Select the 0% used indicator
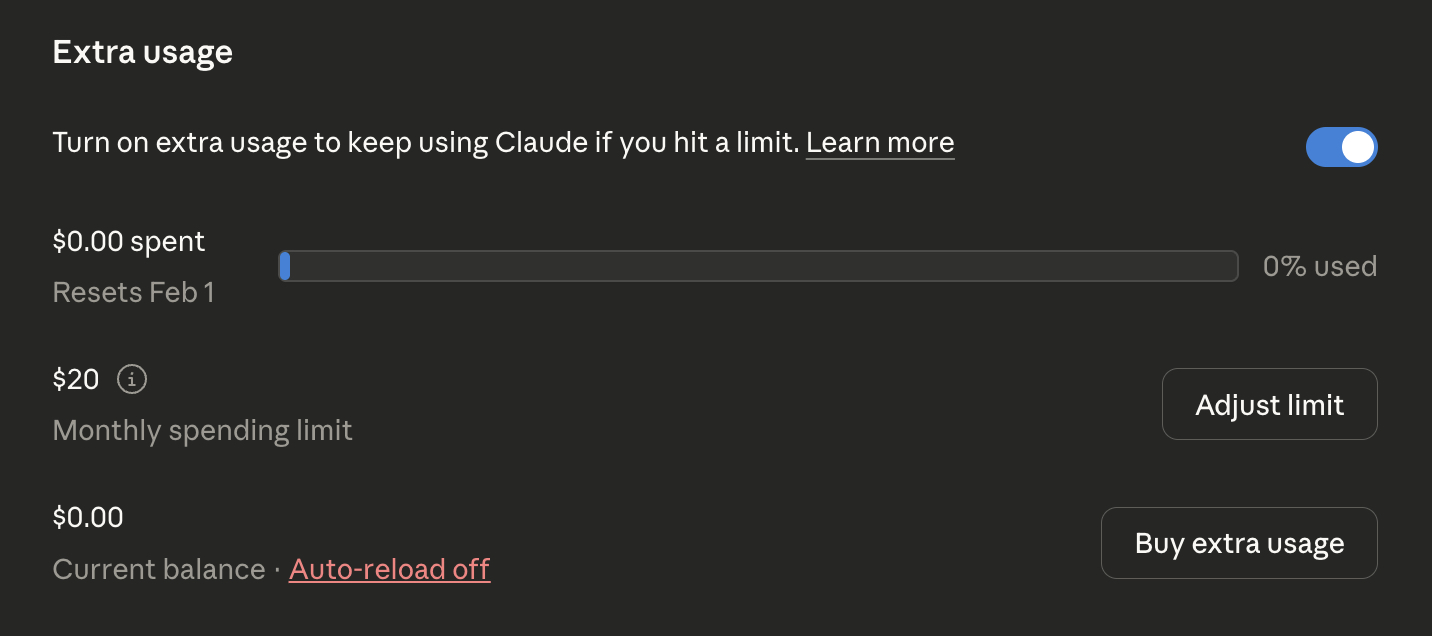The image size is (1432, 636). [x=1319, y=266]
